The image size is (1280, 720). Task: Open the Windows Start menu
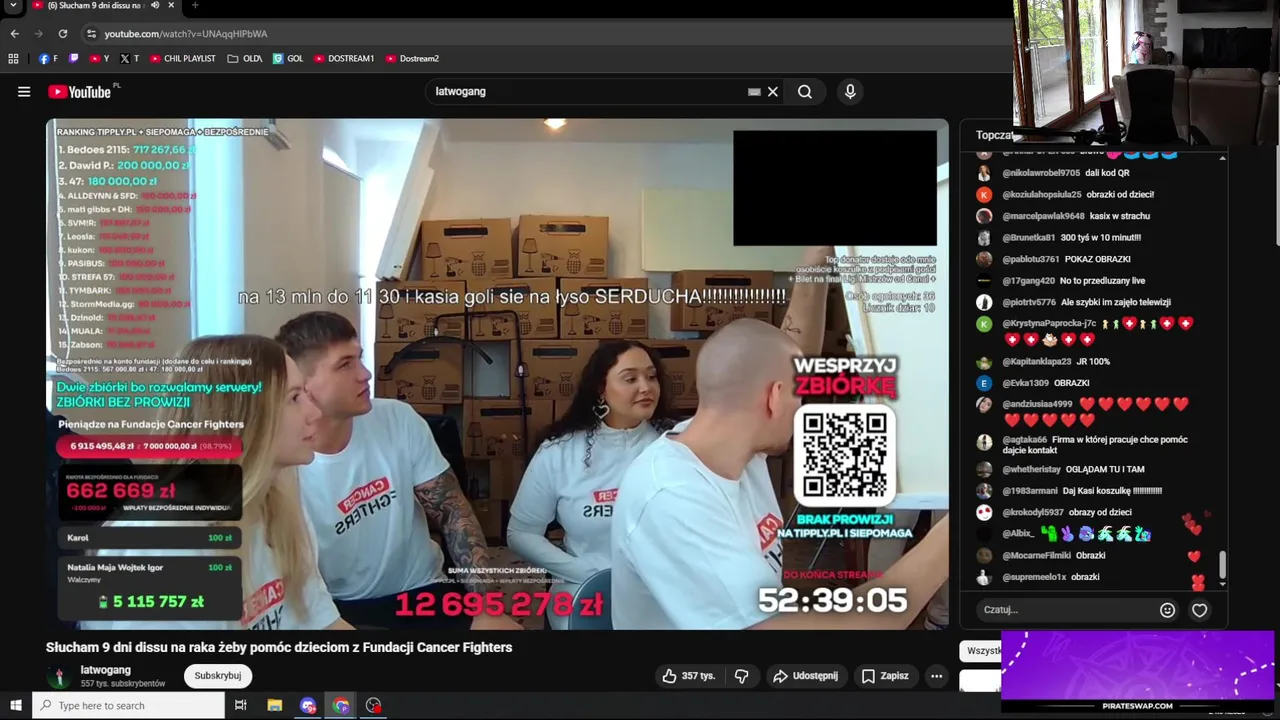(x=15, y=706)
